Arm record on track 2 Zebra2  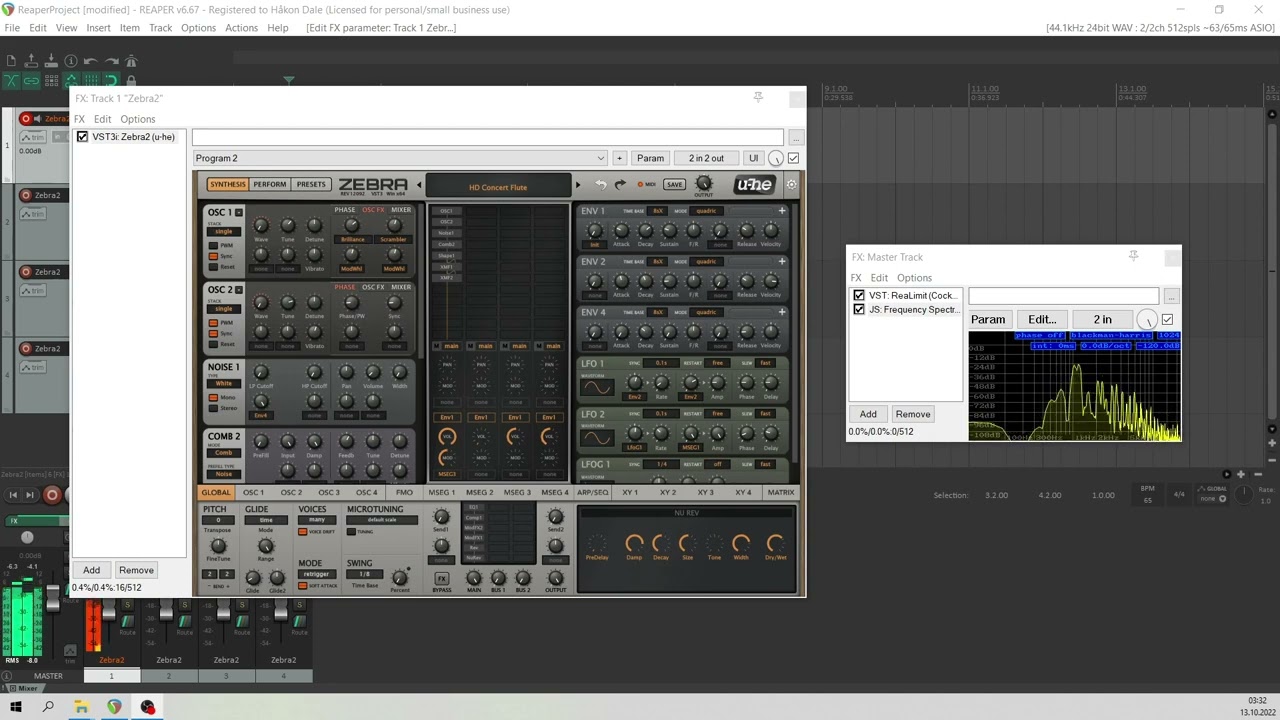(x=26, y=196)
